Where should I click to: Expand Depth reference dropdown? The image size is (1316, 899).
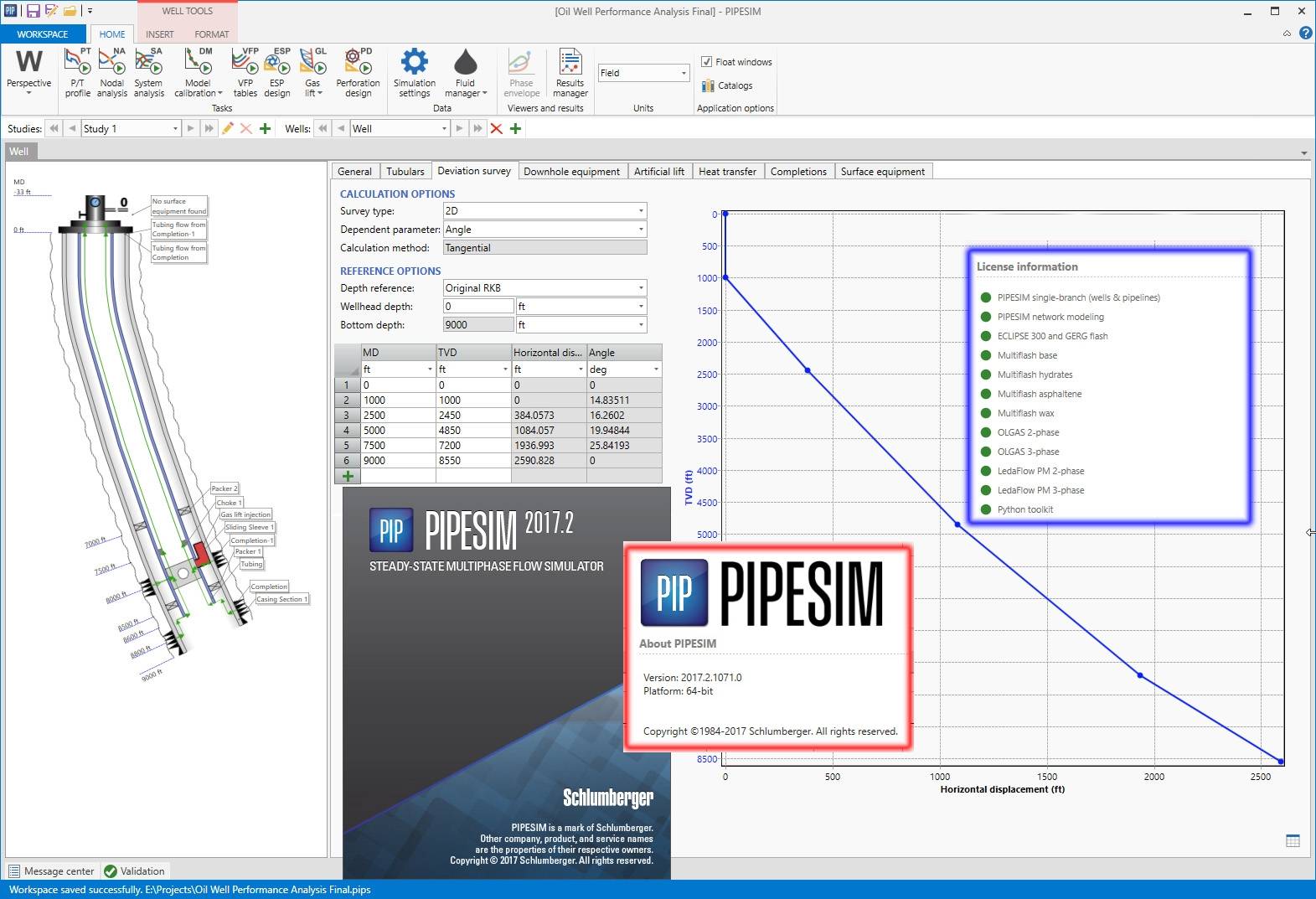click(641, 288)
